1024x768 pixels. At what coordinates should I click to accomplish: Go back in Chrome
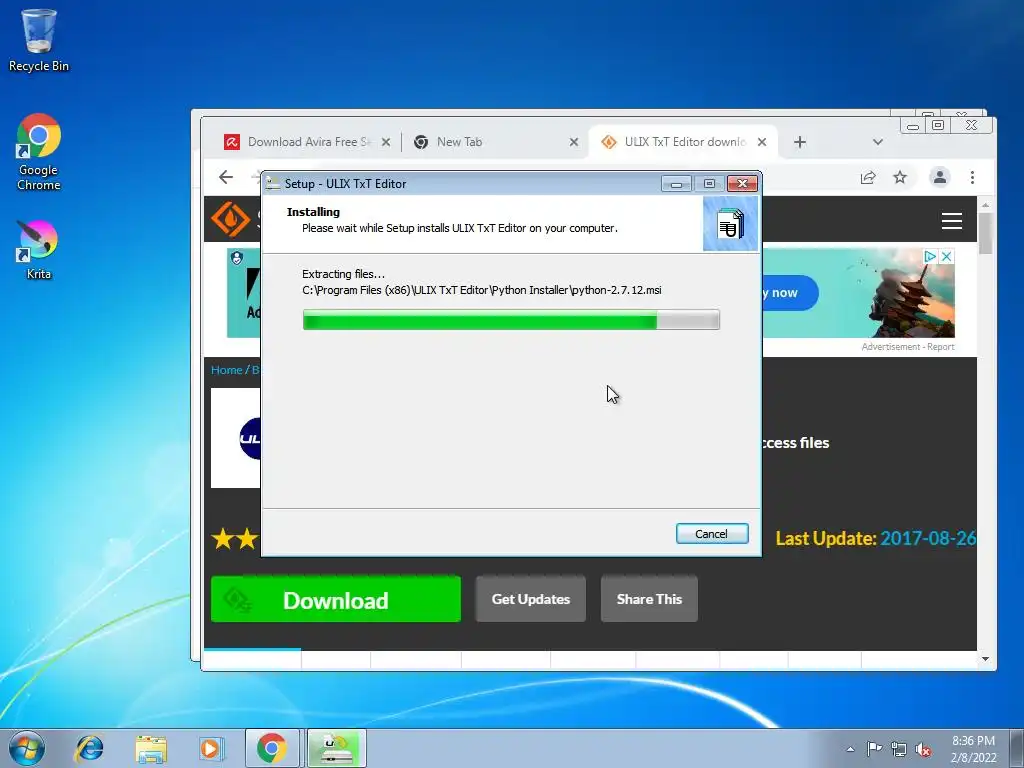coord(226,177)
